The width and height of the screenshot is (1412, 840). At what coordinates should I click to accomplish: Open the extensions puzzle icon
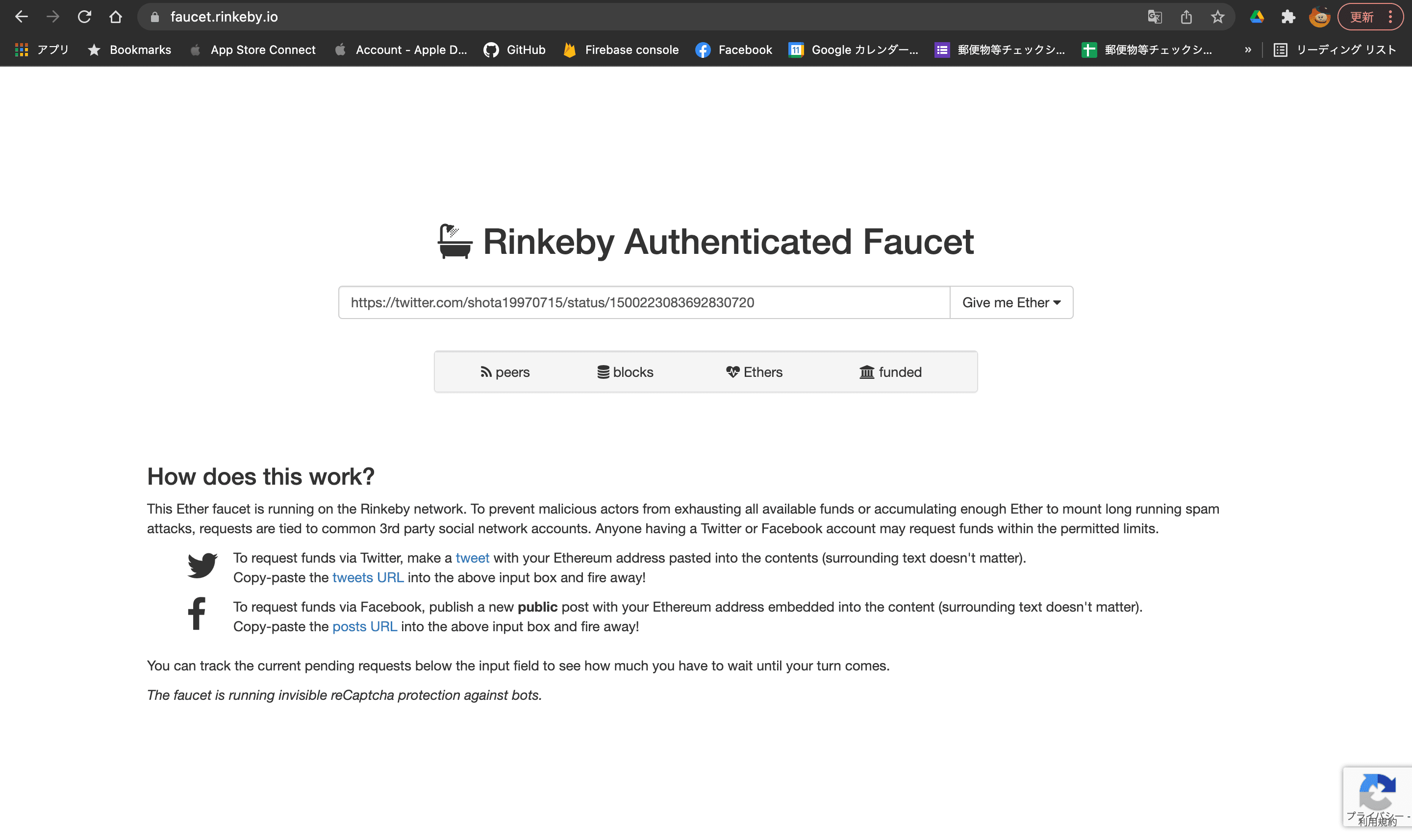pyautogui.click(x=1288, y=17)
